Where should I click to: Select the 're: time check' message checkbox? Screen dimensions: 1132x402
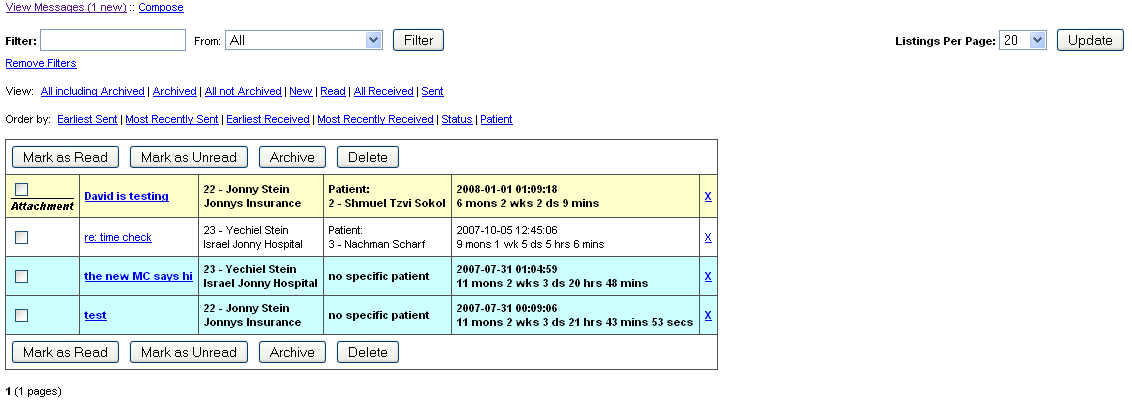click(x=21, y=237)
